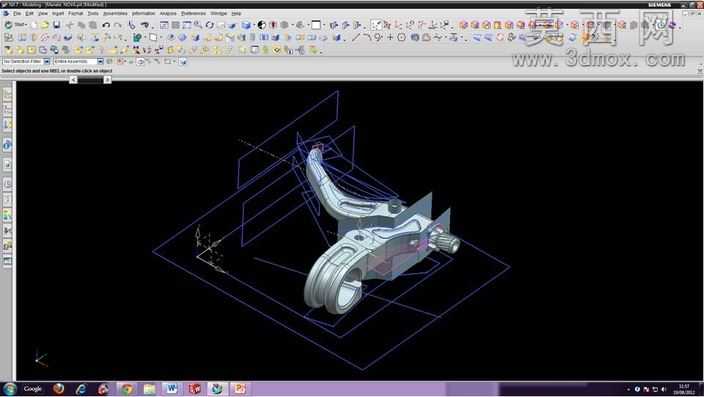Select the Line curve tool
The width and height of the screenshot is (704, 397).
356,38
